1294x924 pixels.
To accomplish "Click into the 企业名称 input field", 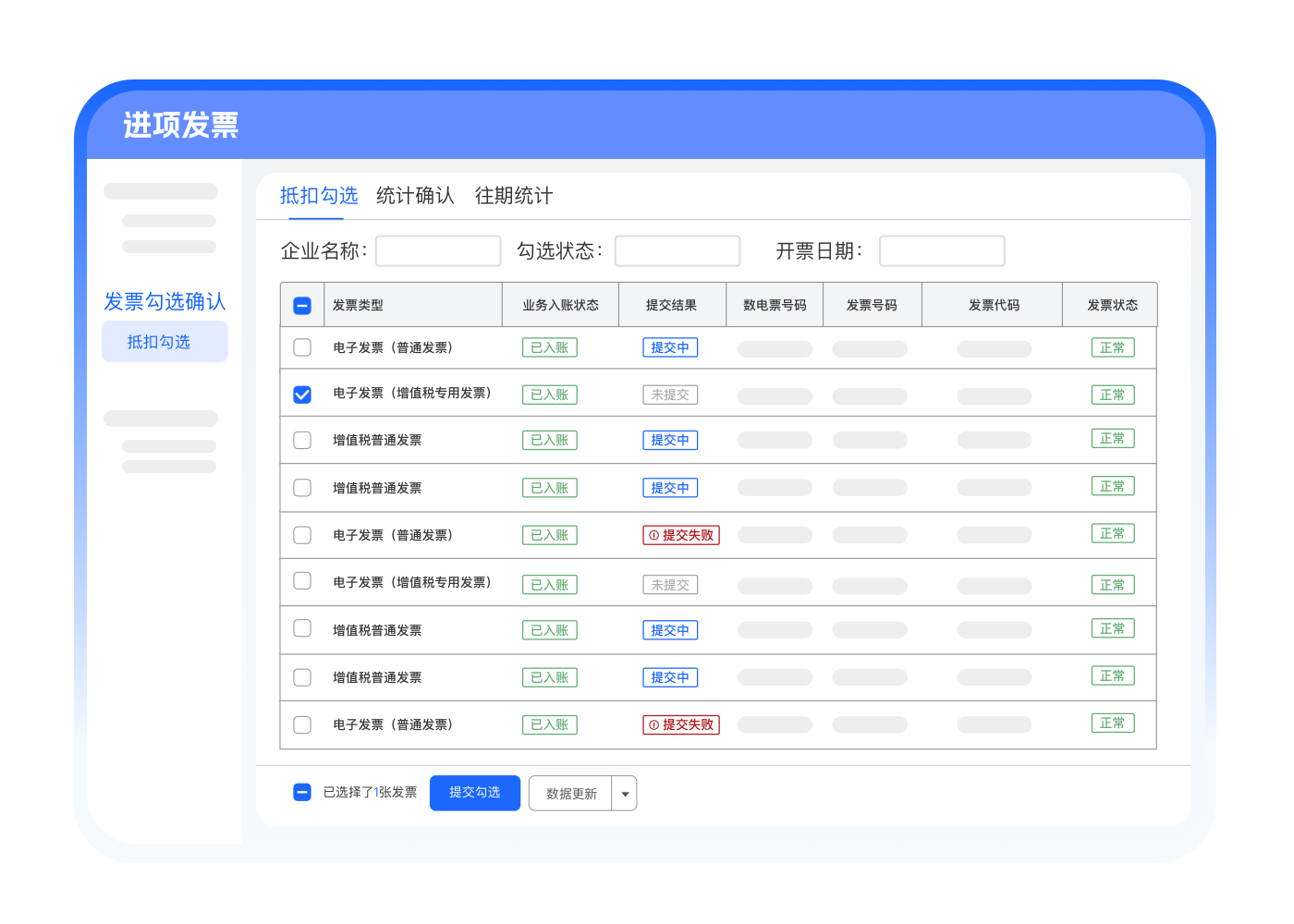I will coord(438,251).
